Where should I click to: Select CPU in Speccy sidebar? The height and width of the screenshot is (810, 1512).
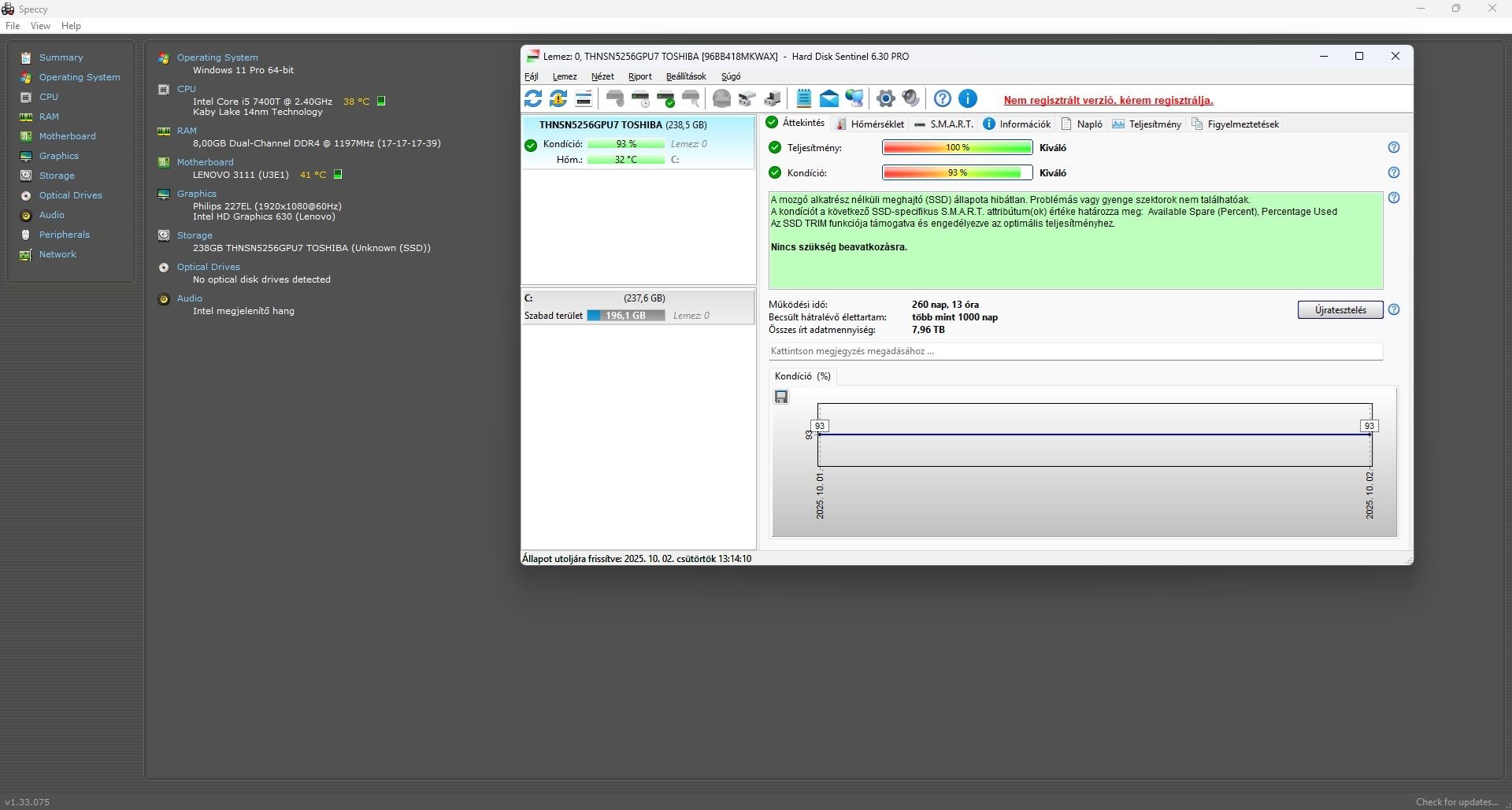49,97
